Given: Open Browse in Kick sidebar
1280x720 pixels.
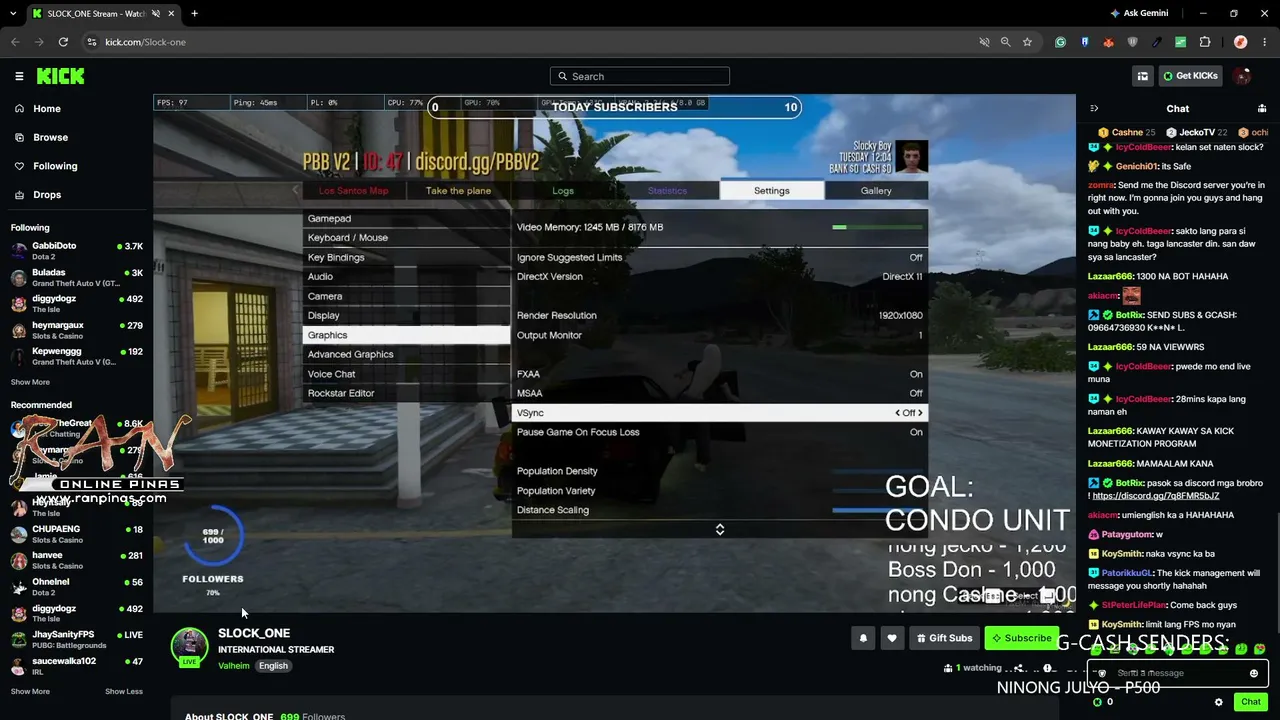Looking at the screenshot, I should coord(50,137).
